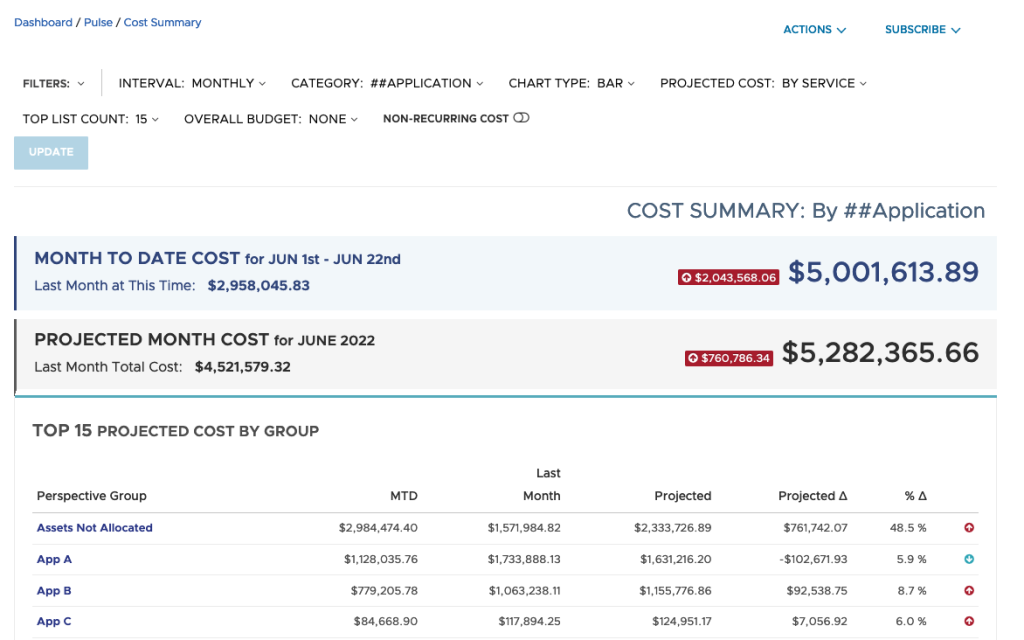The height and width of the screenshot is (640, 1024).
Task: Open the Interval Monthly dropdown
Action: pos(192,83)
